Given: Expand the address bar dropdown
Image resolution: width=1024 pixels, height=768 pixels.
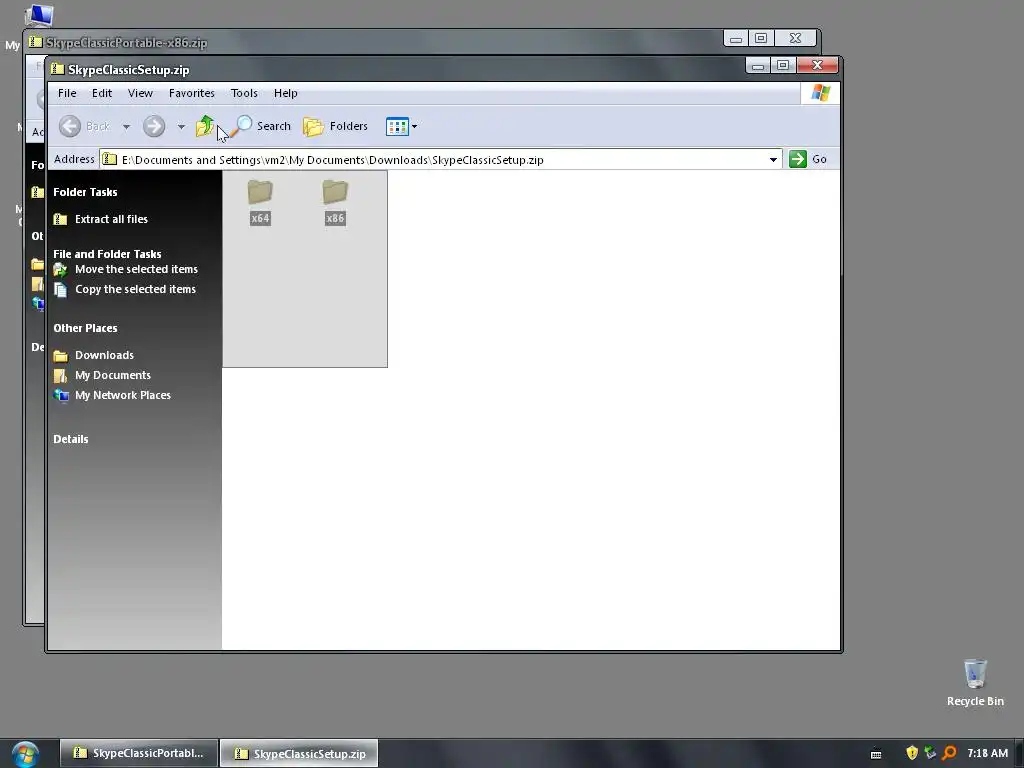Looking at the screenshot, I should coord(773,159).
